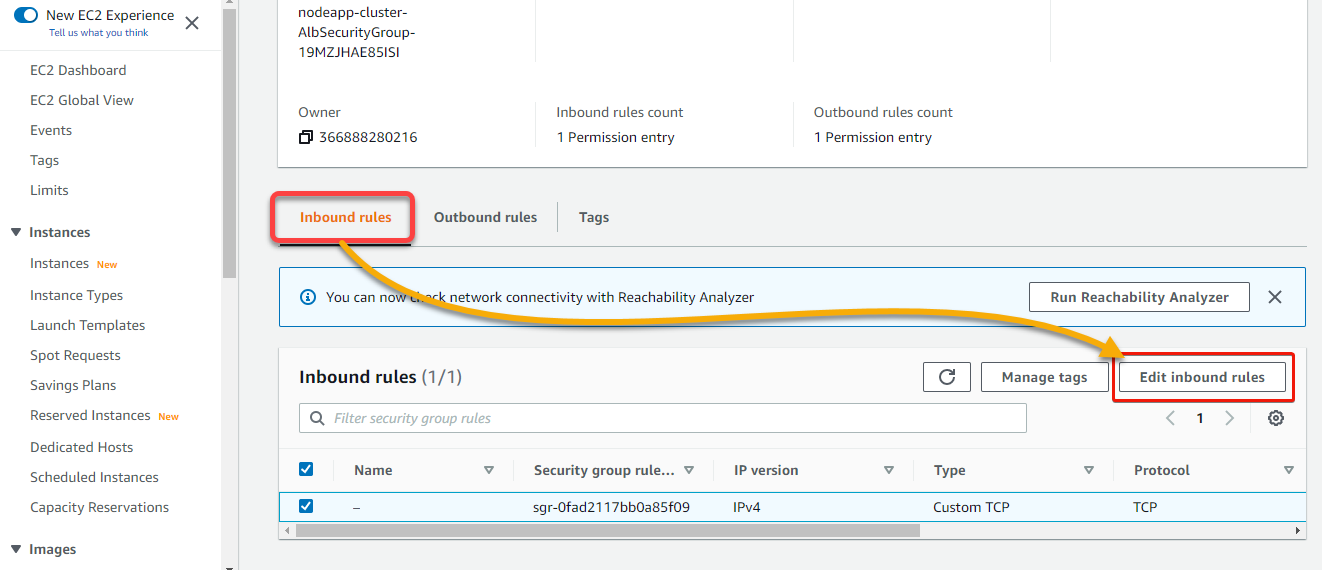The width and height of the screenshot is (1322, 570).
Task: Copy owner ID 366888280216 icon
Action: [306, 137]
